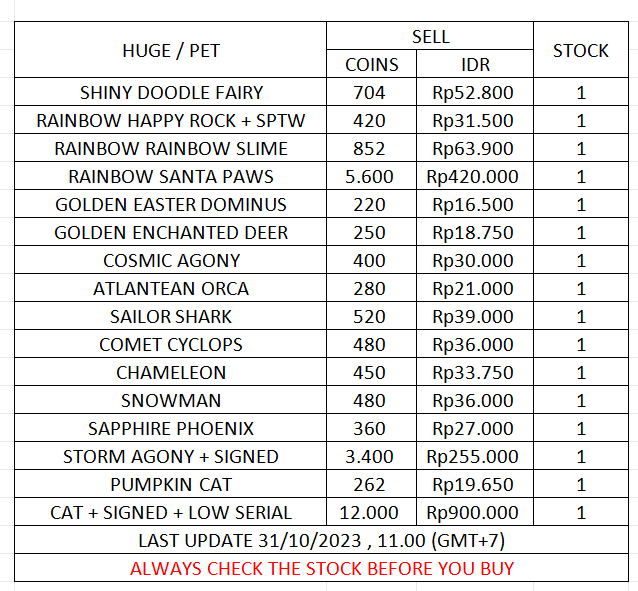Select the RAINBOW SANTA PAWS name cell

pyautogui.click(x=171, y=177)
